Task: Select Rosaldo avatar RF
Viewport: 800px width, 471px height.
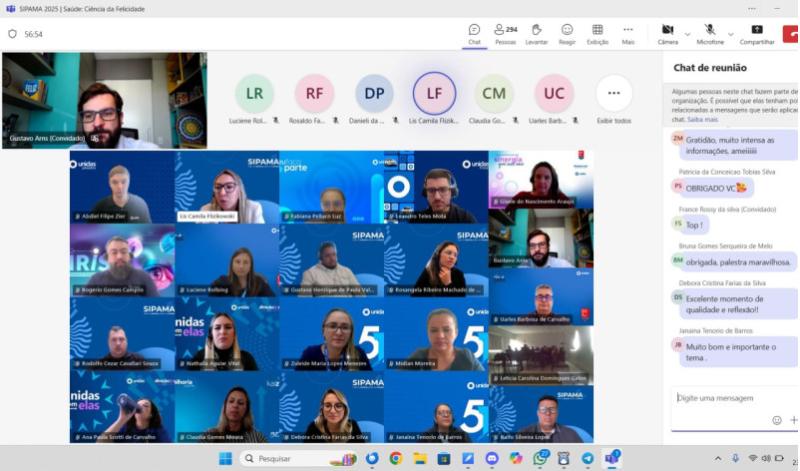Action: 314,93
